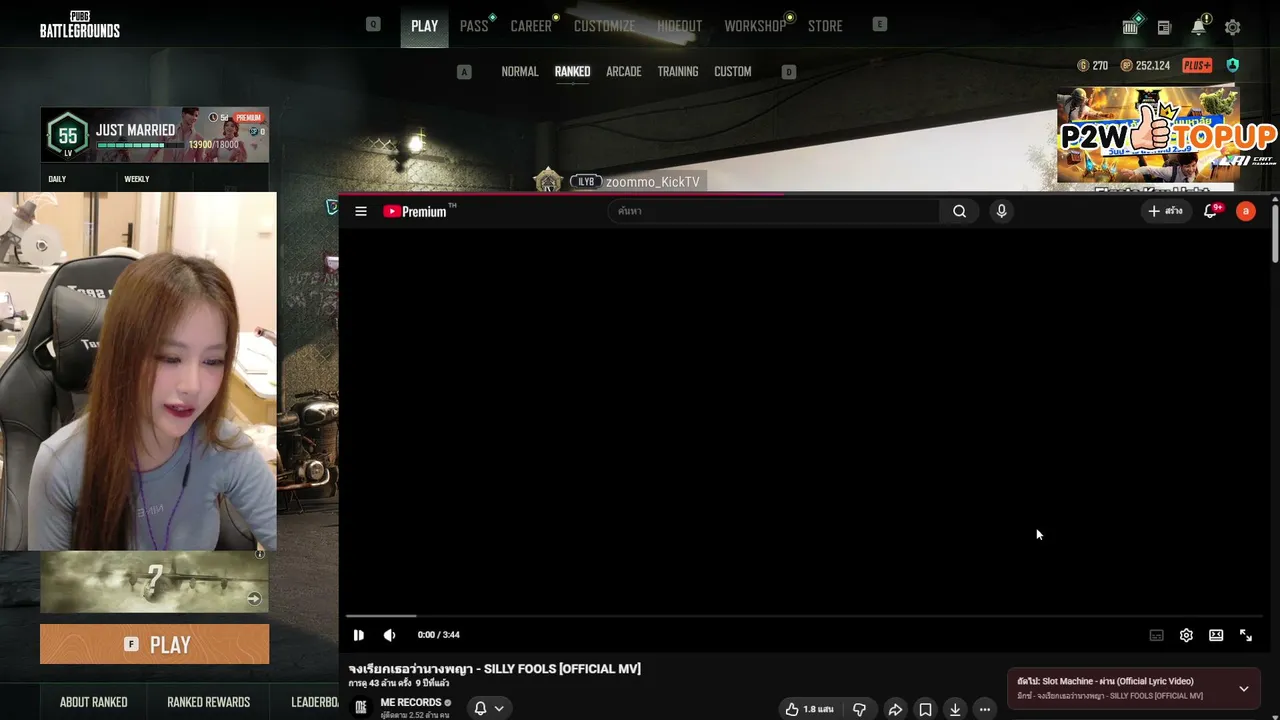Open PUBG settings gear
Viewport: 1280px width, 720px height.
(1233, 27)
